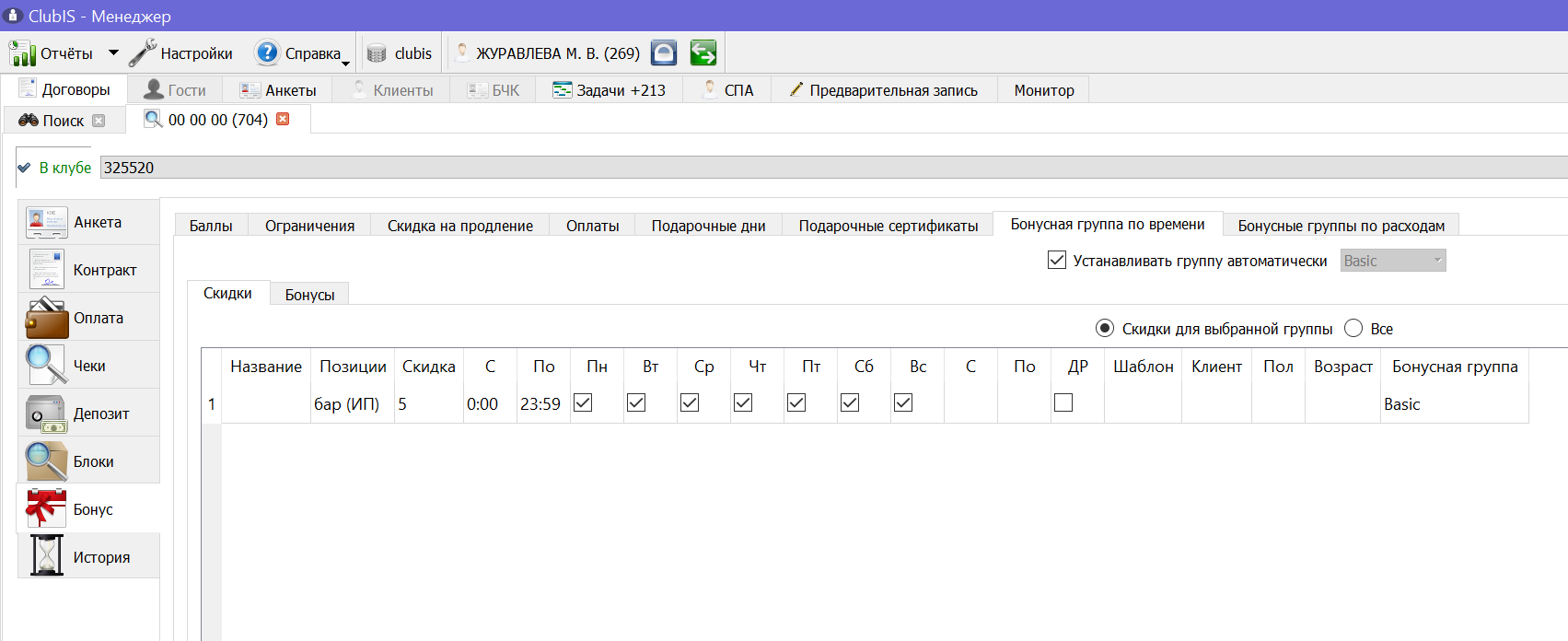The width and height of the screenshot is (1568, 641).
Task: Switch to the Гости tab
Action: pyautogui.click(x=175, y=90)
